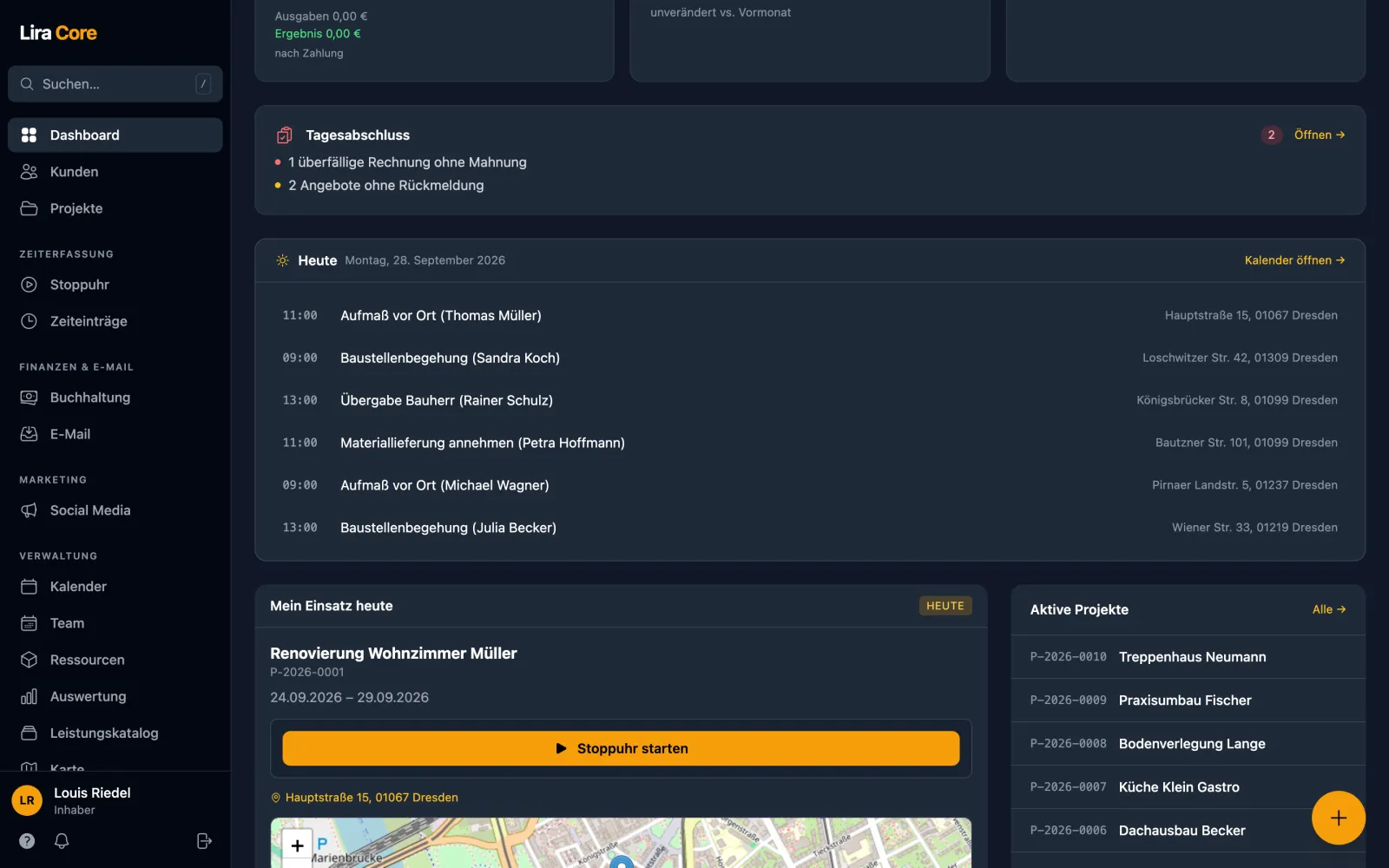Open the Karte sidebar entry
1389x868 pixels.
pyautogui.click(x=115, y=764)
